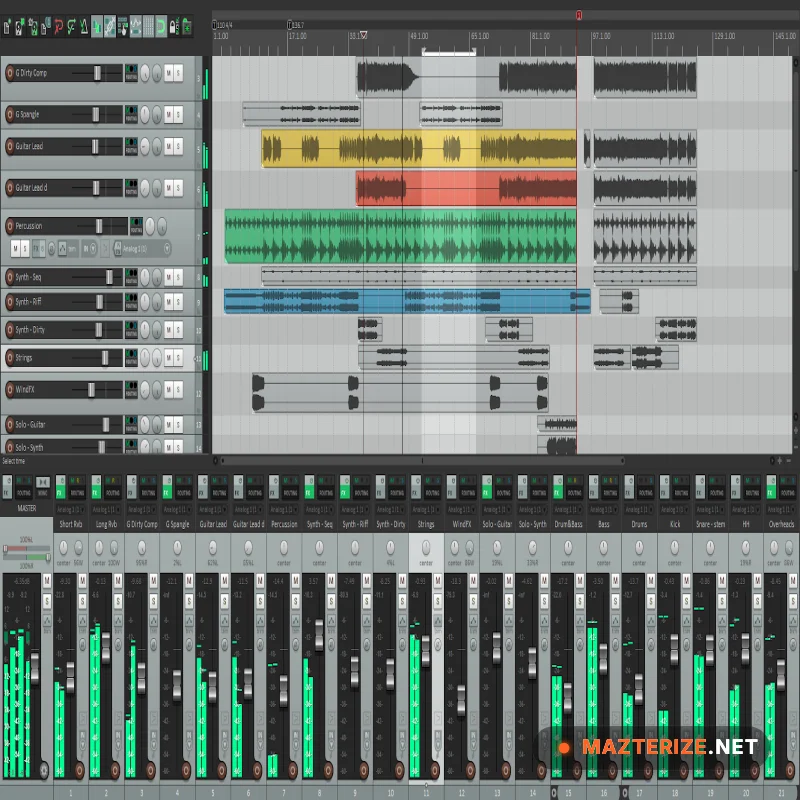Create a new project using the toolbar icon
Viewport: 800px width, 800px height.
click(x=6, y=25)
